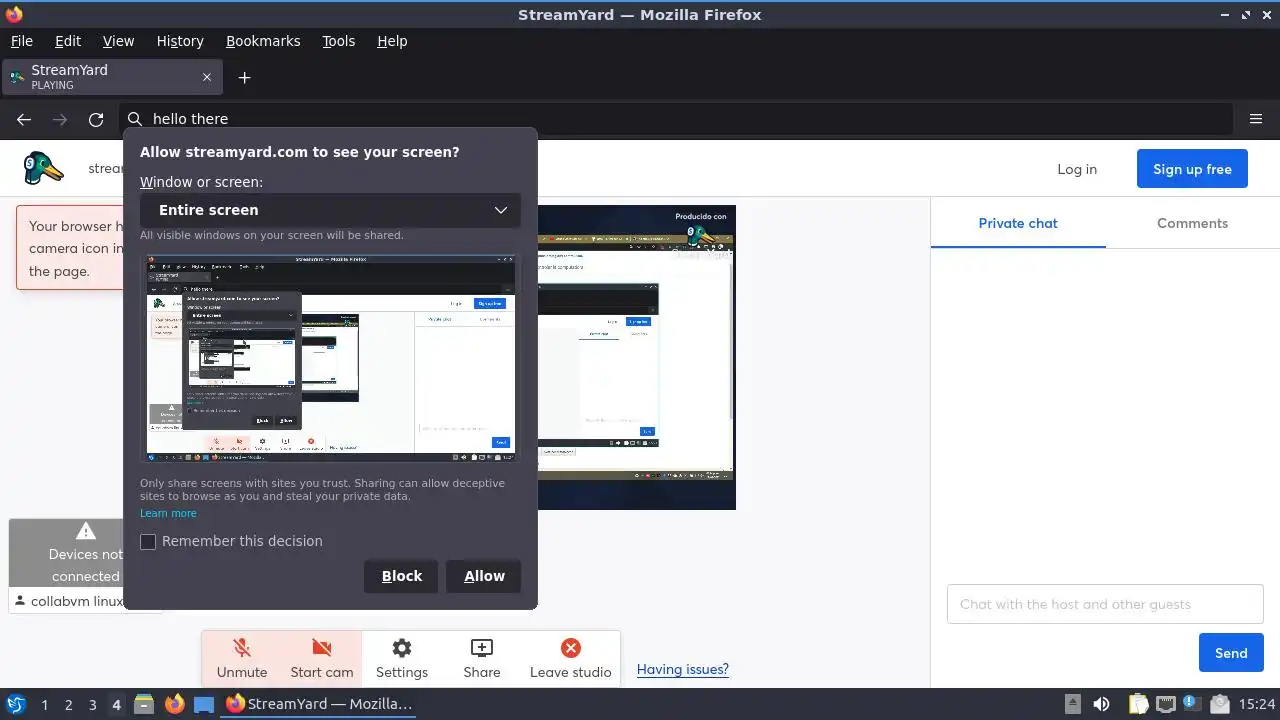Click the shared screen video preview

click(636, 358)
